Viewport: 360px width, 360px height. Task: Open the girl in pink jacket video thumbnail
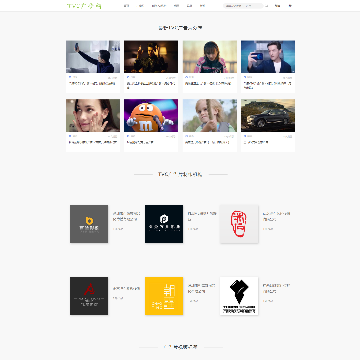point(210,57)
